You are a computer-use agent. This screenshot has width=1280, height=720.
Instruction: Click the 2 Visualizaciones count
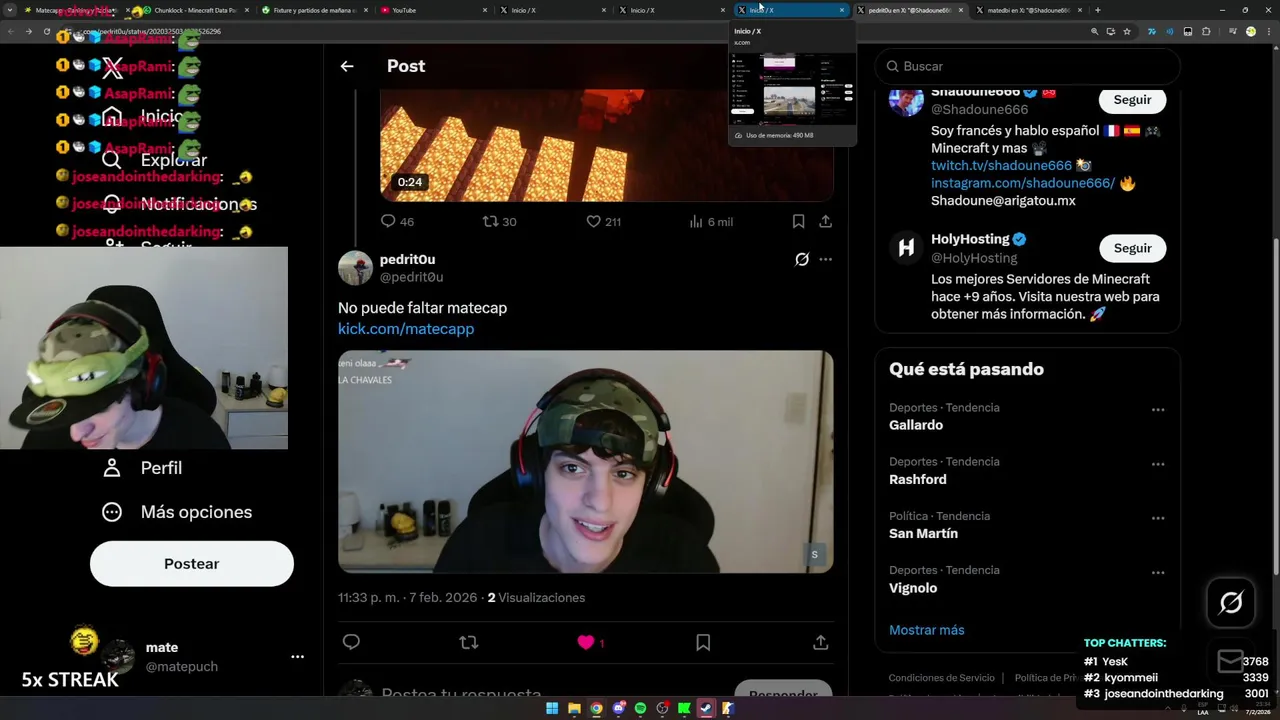pyautogui.click(x=536, y=598)
